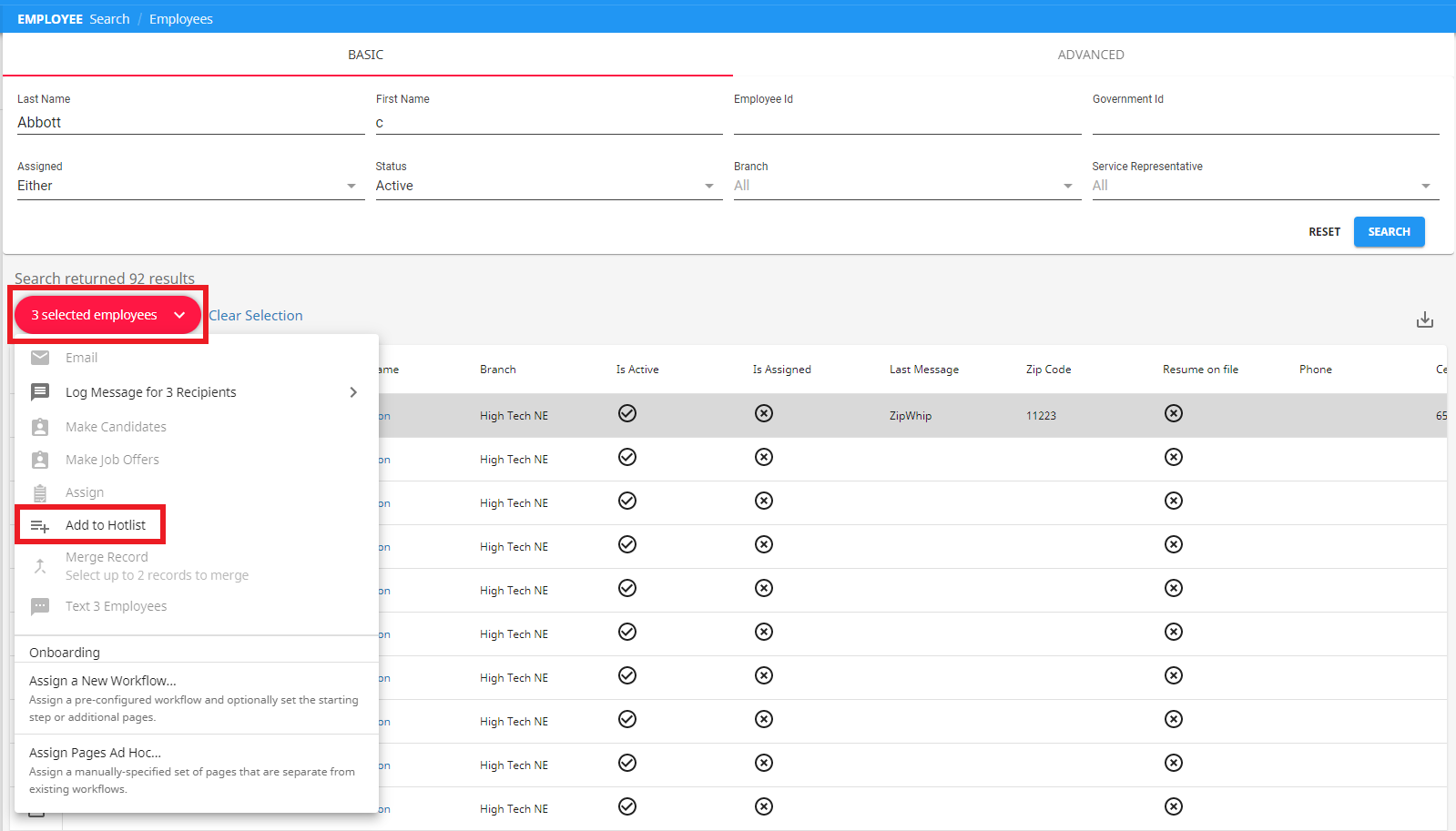Click the Clear Selection link
The image size is (1456, 831).
(256, 316)
